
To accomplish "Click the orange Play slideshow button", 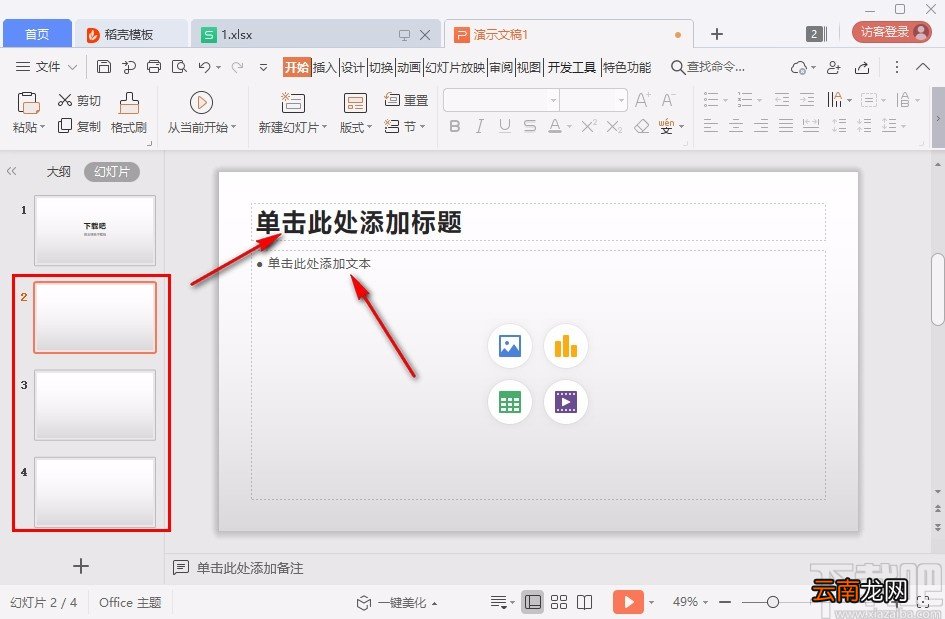I will pyautogui.click(x=628, y=602).
